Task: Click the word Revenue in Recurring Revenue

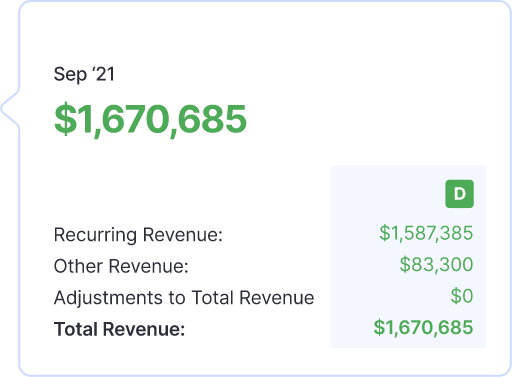Action: coord(182,235)
